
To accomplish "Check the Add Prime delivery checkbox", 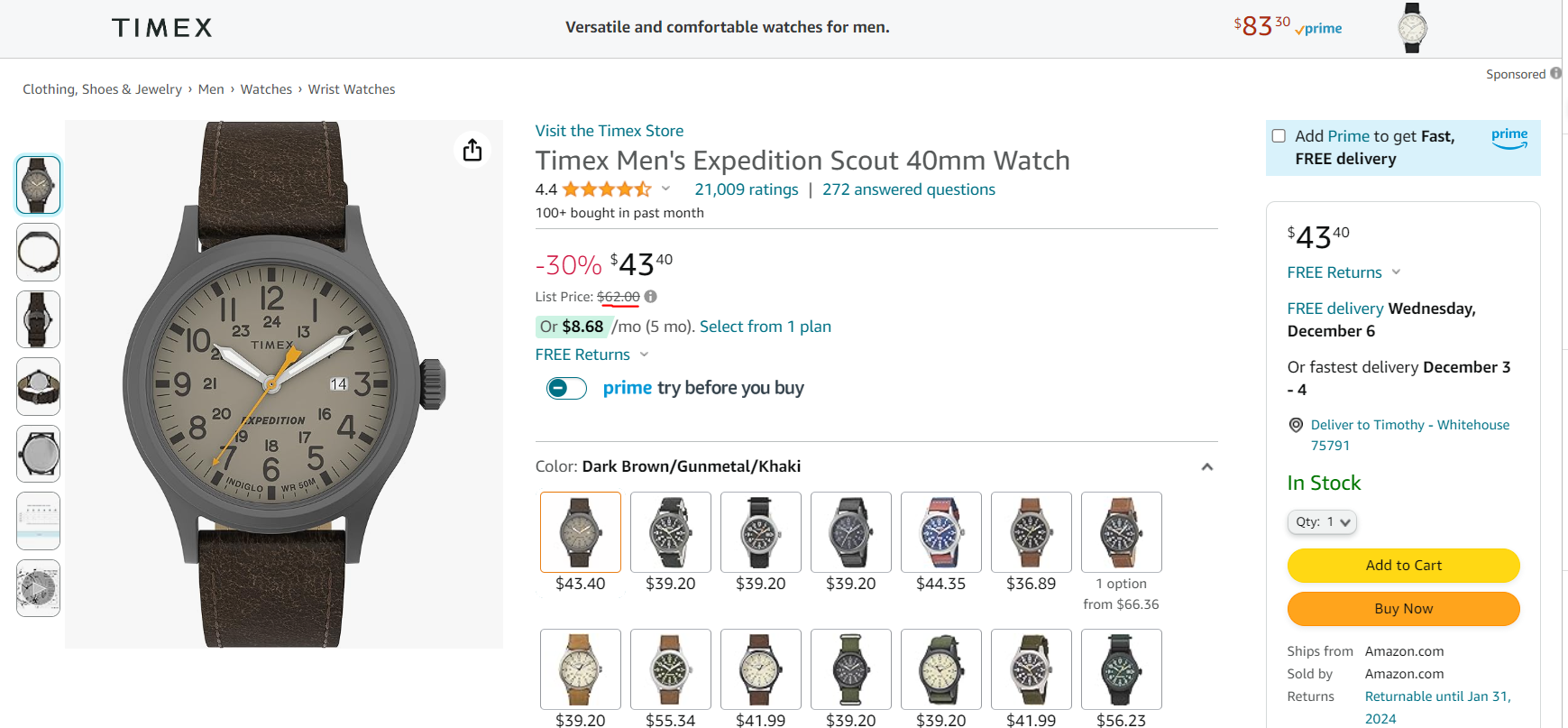I will tap(1279, 136).
